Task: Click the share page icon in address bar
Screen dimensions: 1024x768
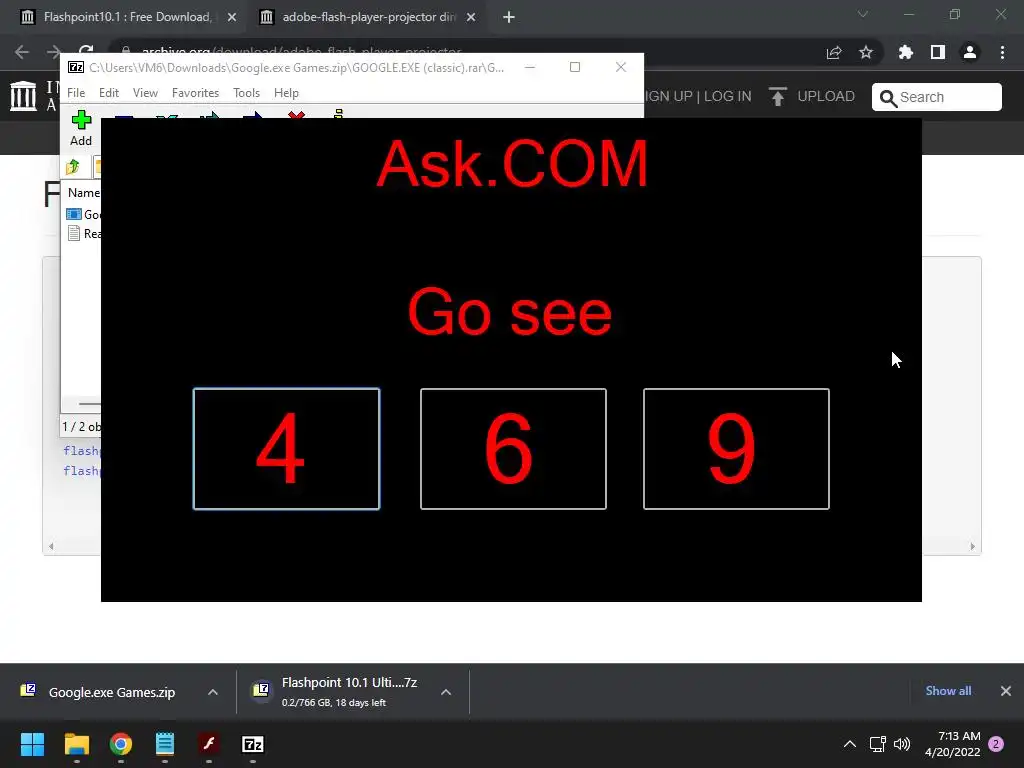Action: click(834, 52)
